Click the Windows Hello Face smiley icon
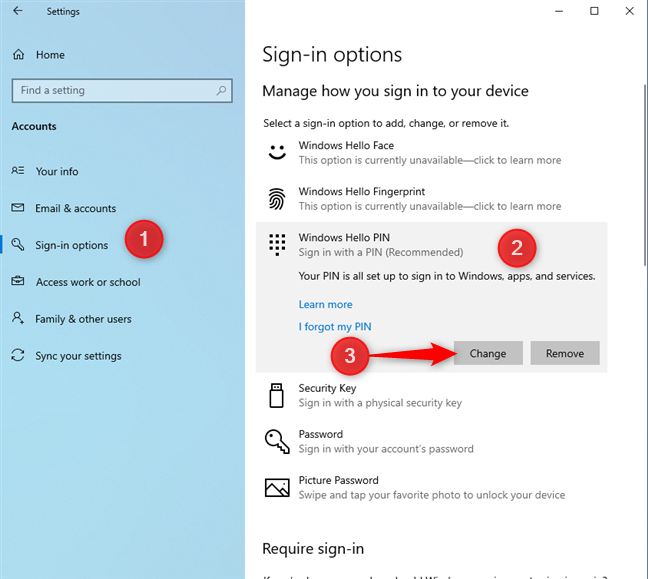The height and width of the screenshot is (579, 648). click(277, 152)
